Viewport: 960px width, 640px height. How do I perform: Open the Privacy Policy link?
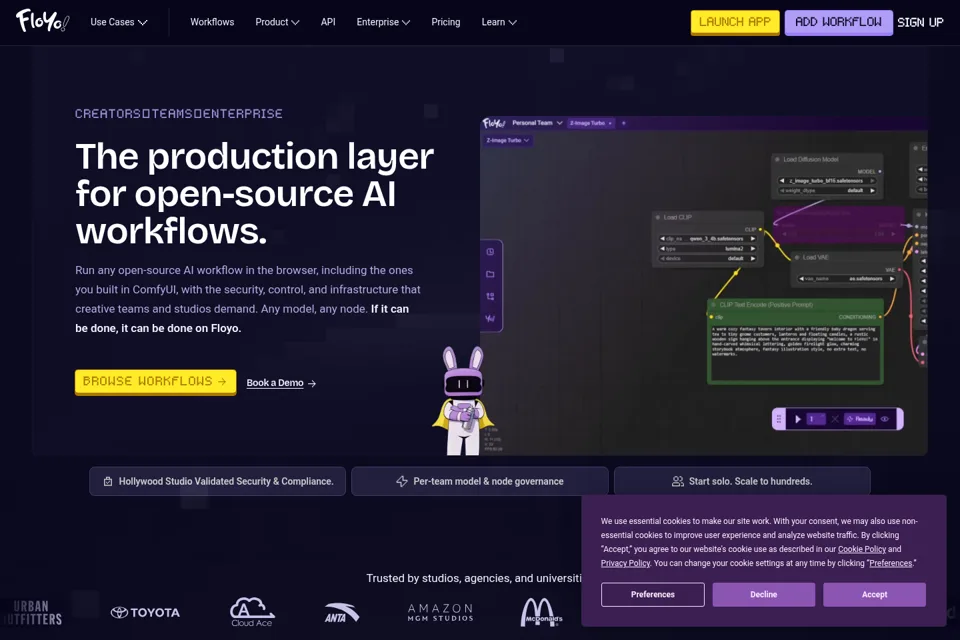(625, 563)
